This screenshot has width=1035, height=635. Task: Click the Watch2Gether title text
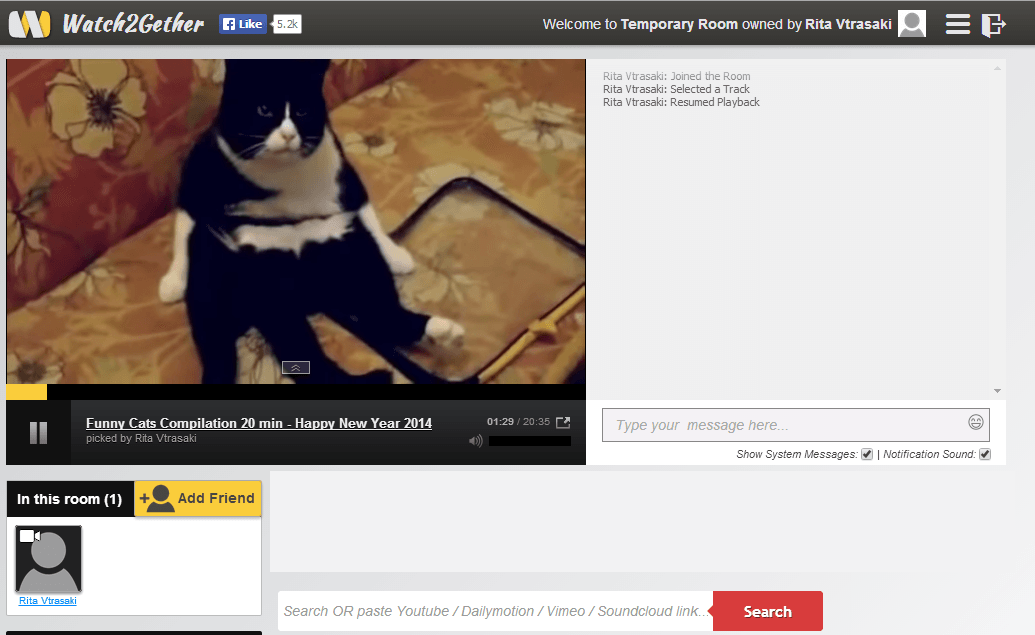133,24
